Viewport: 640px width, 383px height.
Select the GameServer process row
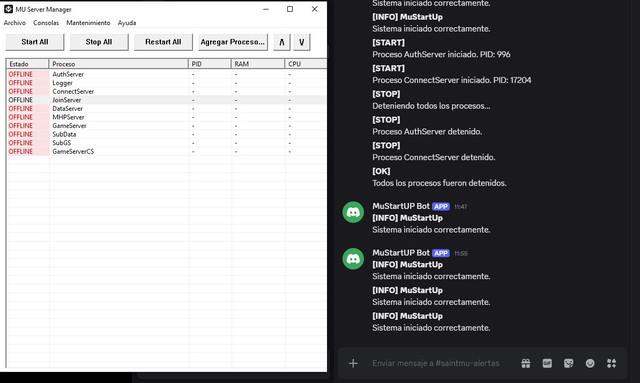pos(167,126)
